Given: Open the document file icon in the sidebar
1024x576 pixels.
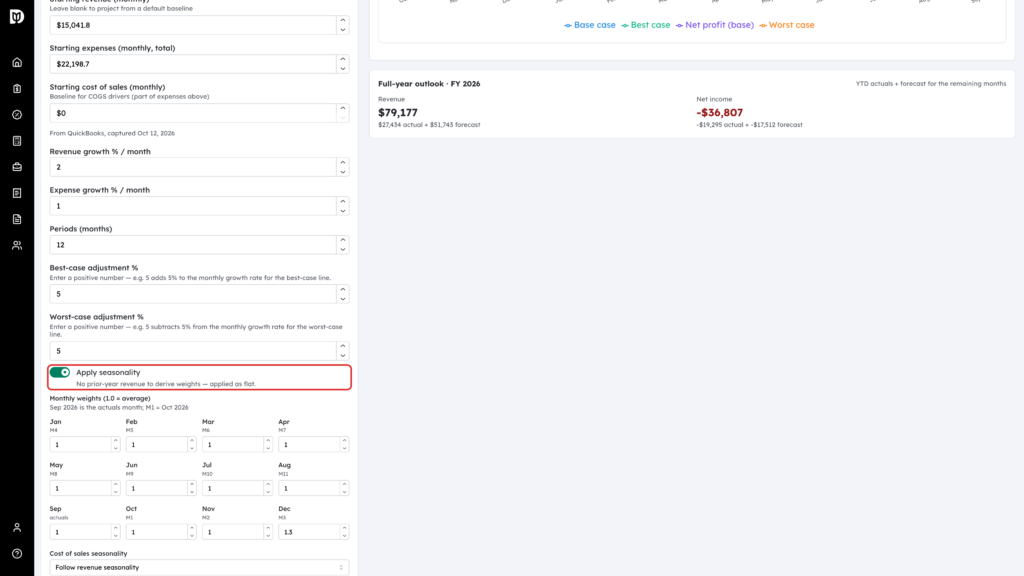Looking at the screenshot, I should click(17, 219).
